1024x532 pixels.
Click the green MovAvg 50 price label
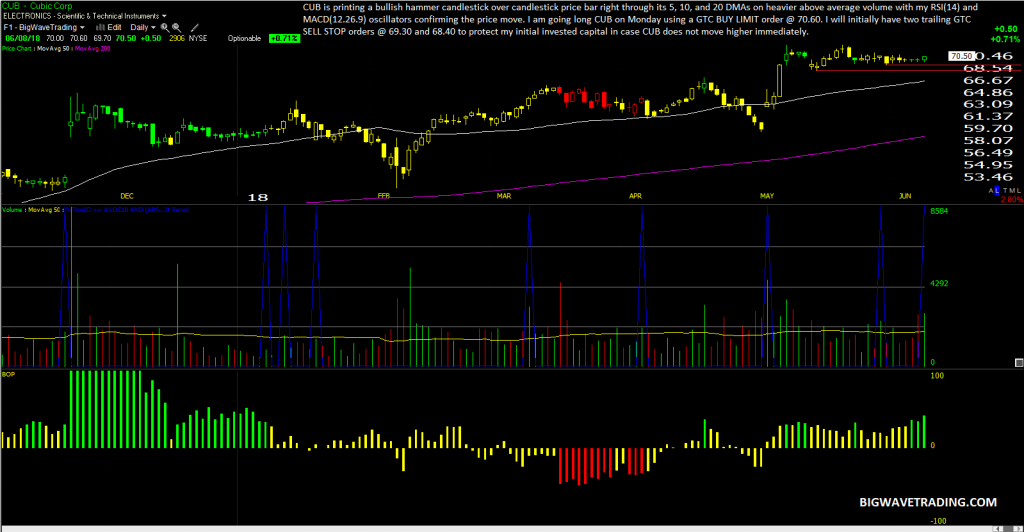pos(55,49)
